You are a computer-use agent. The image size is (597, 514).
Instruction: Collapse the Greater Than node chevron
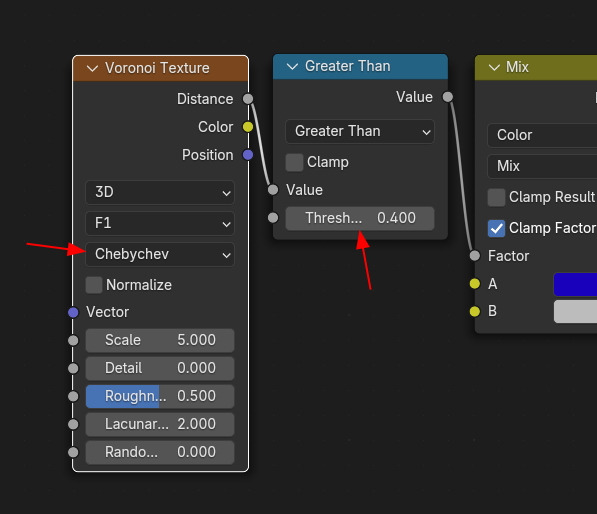click(x=292, y=67)
